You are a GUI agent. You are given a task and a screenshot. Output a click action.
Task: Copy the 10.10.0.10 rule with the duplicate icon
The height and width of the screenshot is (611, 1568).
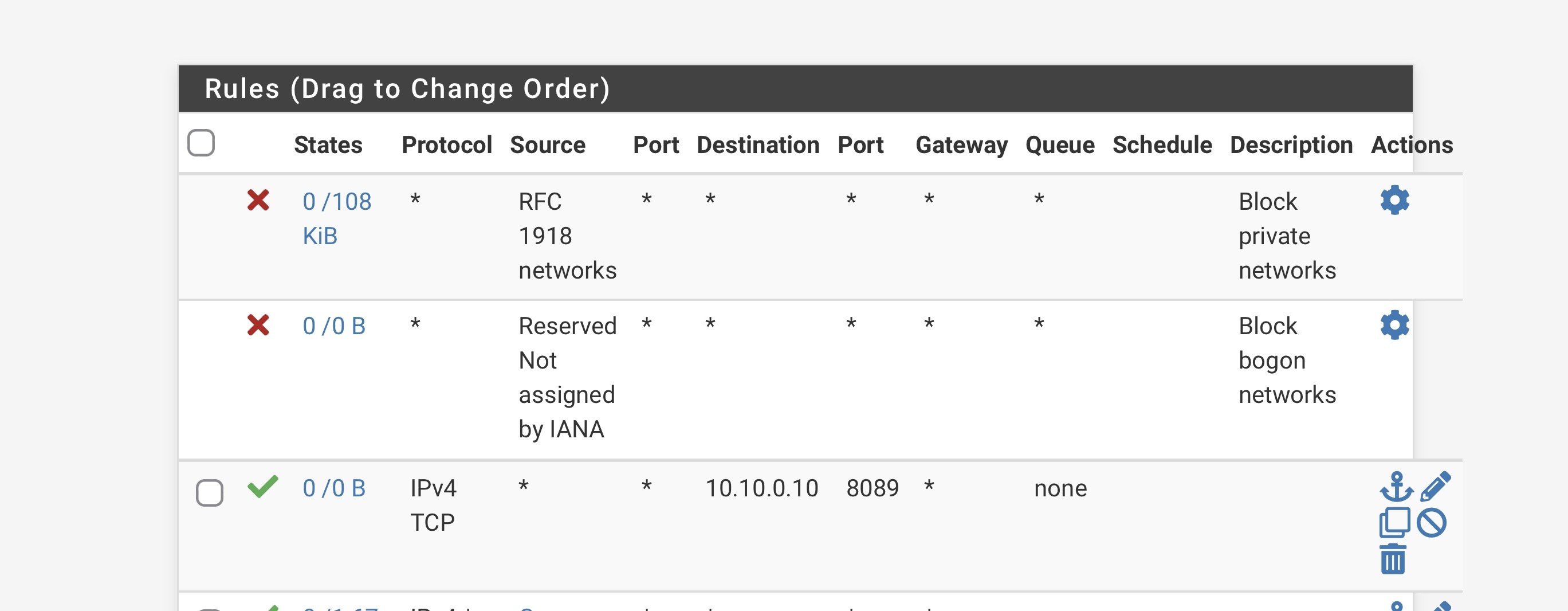[x=1394, y=523]
